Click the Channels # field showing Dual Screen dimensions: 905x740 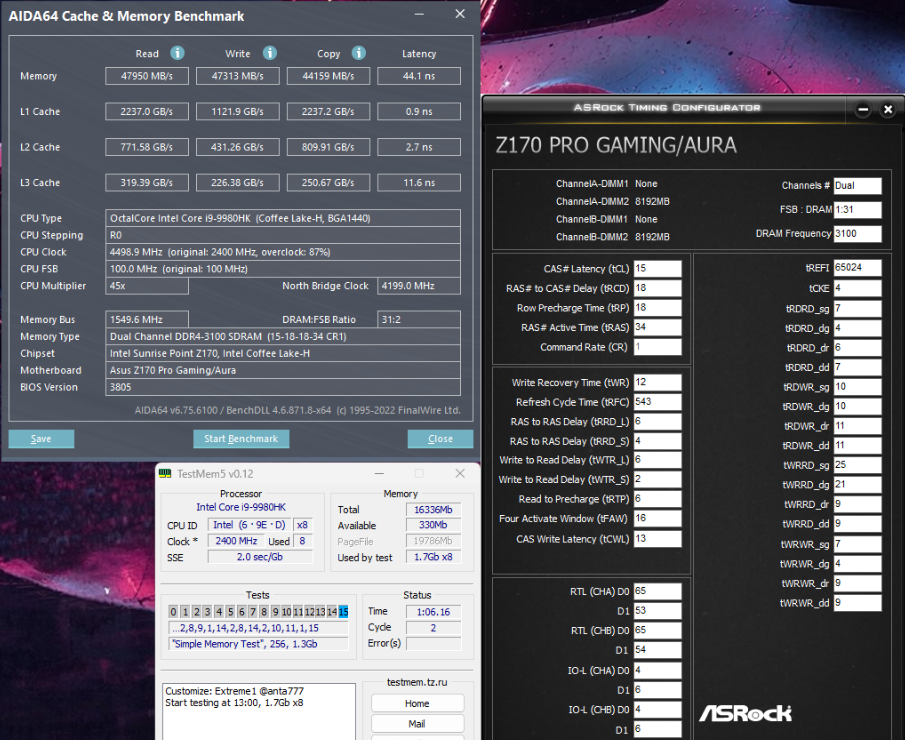tap(858, 186)
